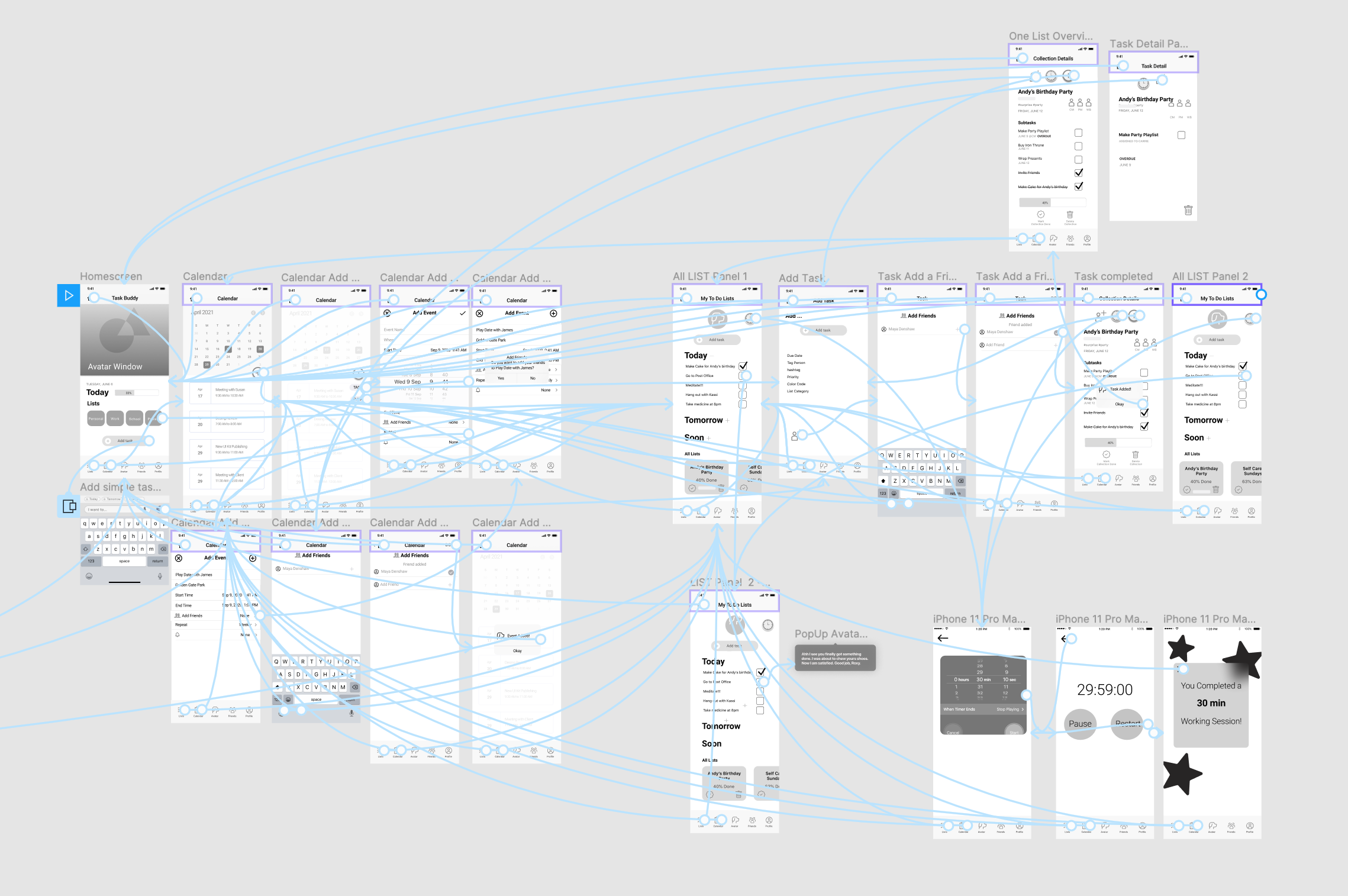Click Profile icon in All LIST Panel 2 bar

[1251, 511]
